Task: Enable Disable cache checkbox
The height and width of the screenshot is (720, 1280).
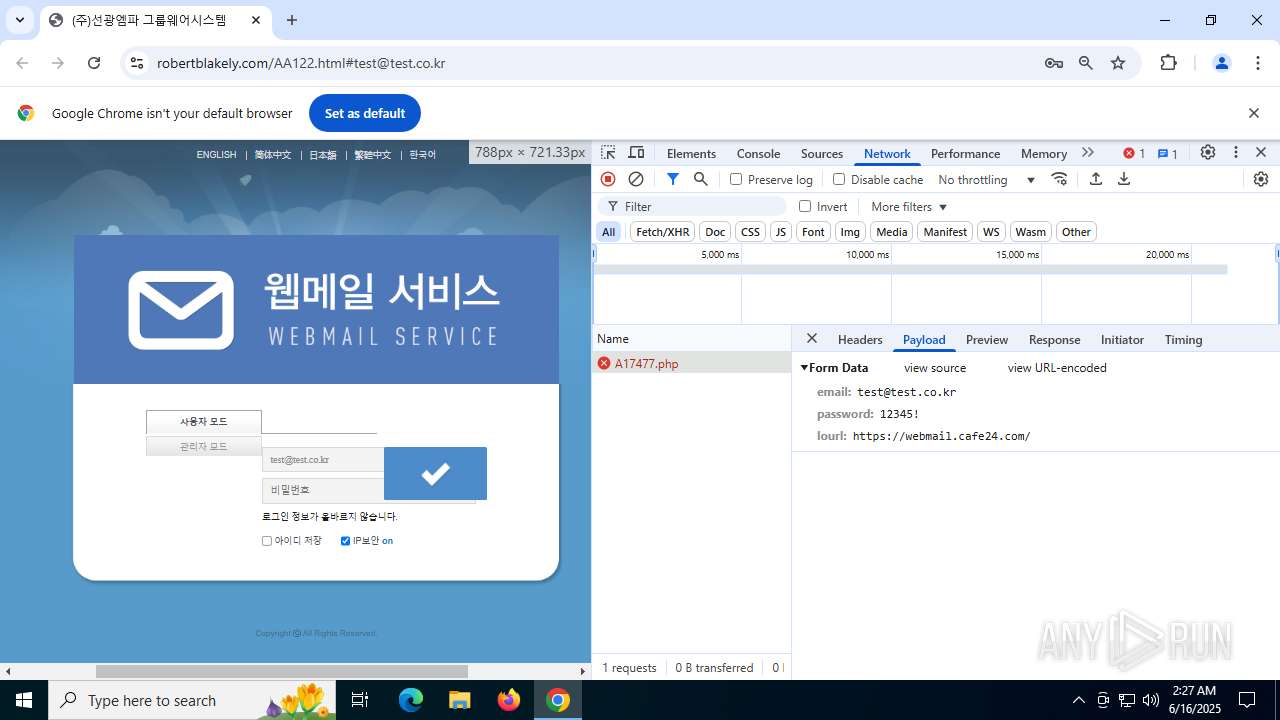Action: [839, 179]
